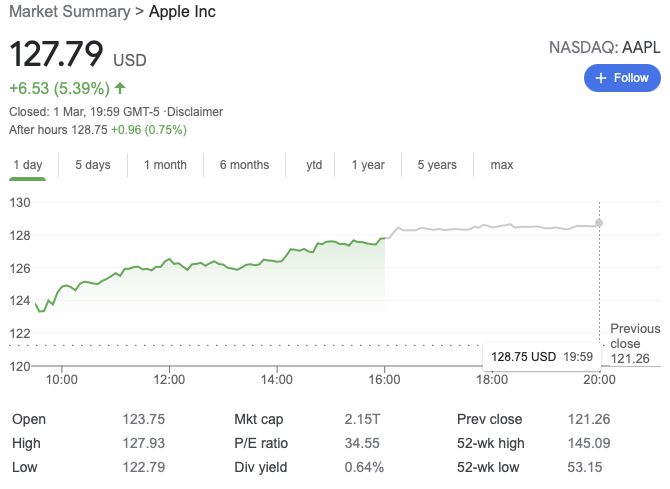Click the green up arrow beside 5.39%
Viewport: 670px width, 489px height.
click(120, 88)
